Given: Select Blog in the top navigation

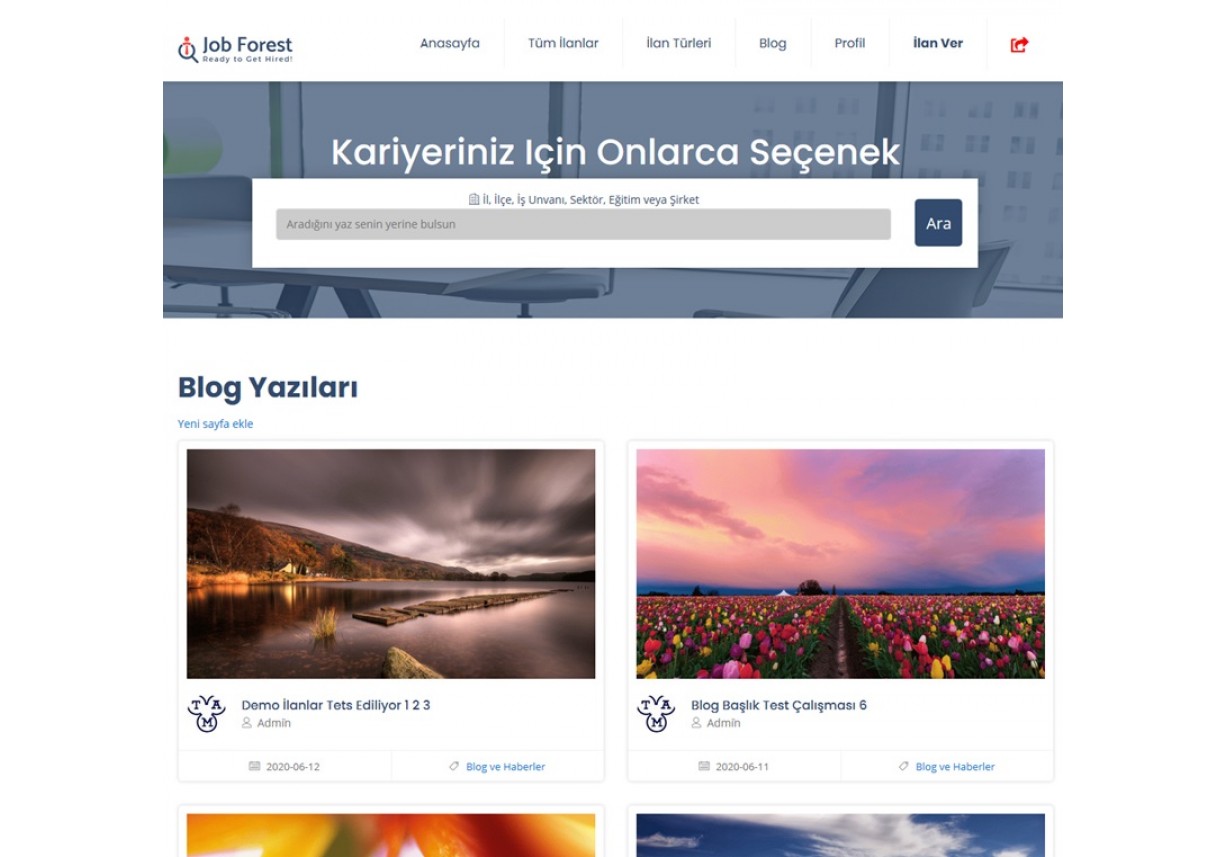Looking at the screenshot, I should pyautogui.click(x=772, y=43).
